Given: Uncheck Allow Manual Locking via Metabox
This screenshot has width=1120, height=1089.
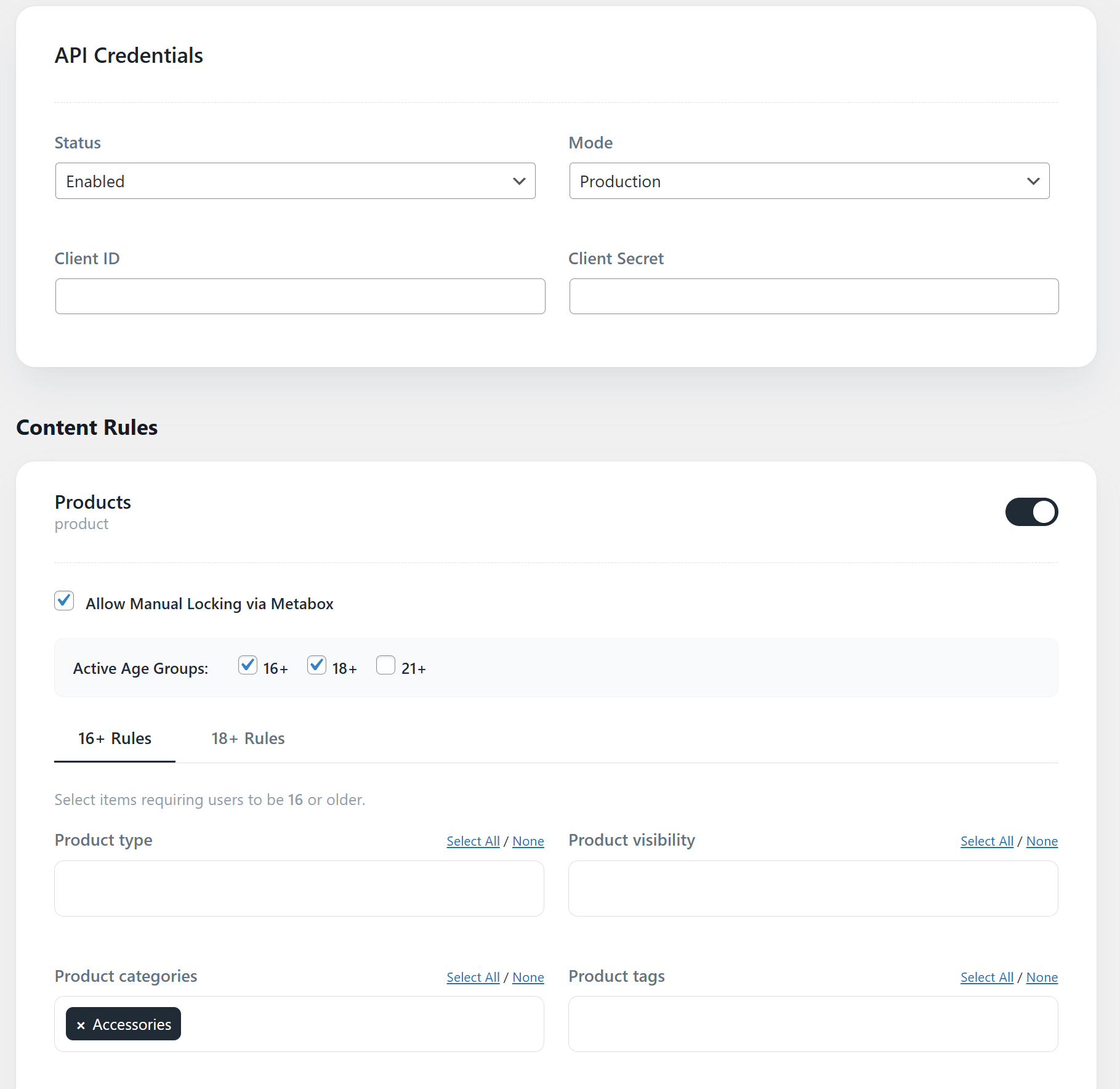Looking at the screenshot, I should (65, 601).
